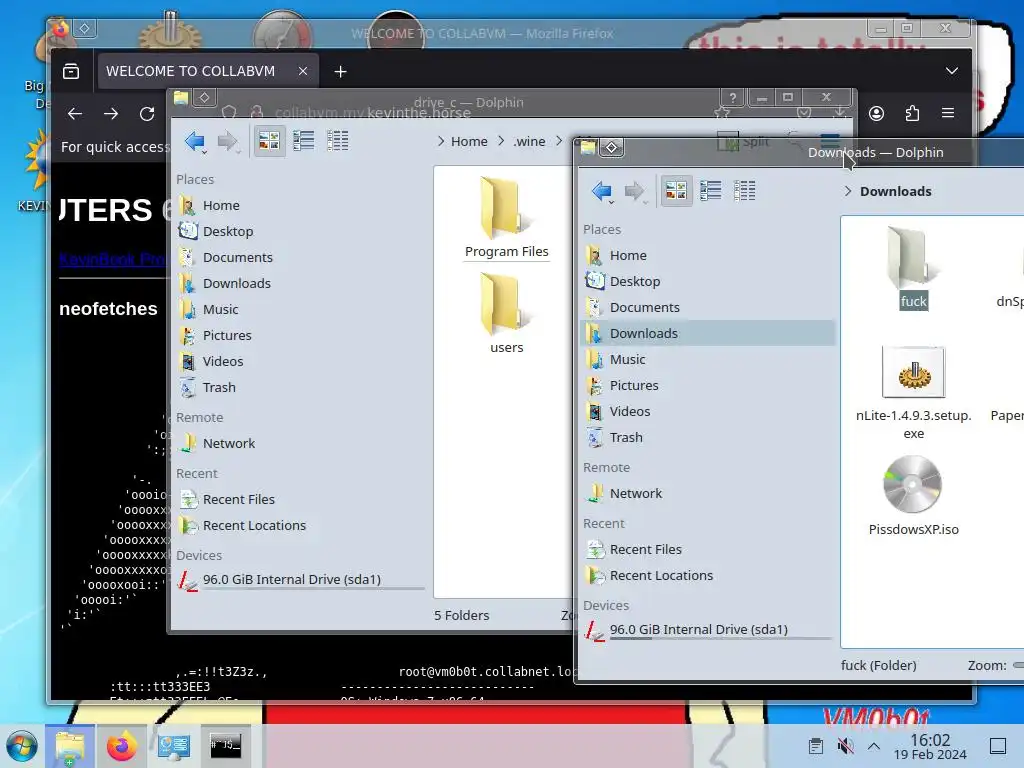Open Videos in drive_c window Places
This screenshot has width=1024, height=768.
point(300,362)
